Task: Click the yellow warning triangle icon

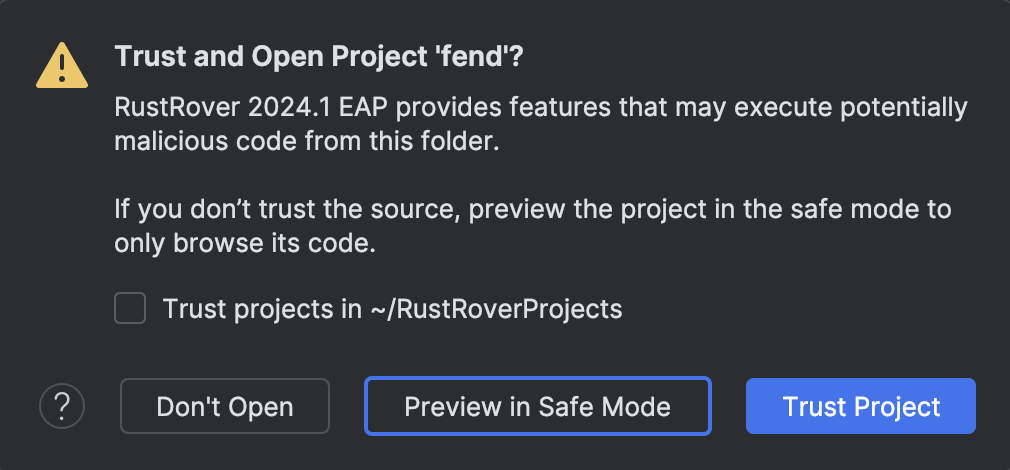Action: (x=62, y=66)
